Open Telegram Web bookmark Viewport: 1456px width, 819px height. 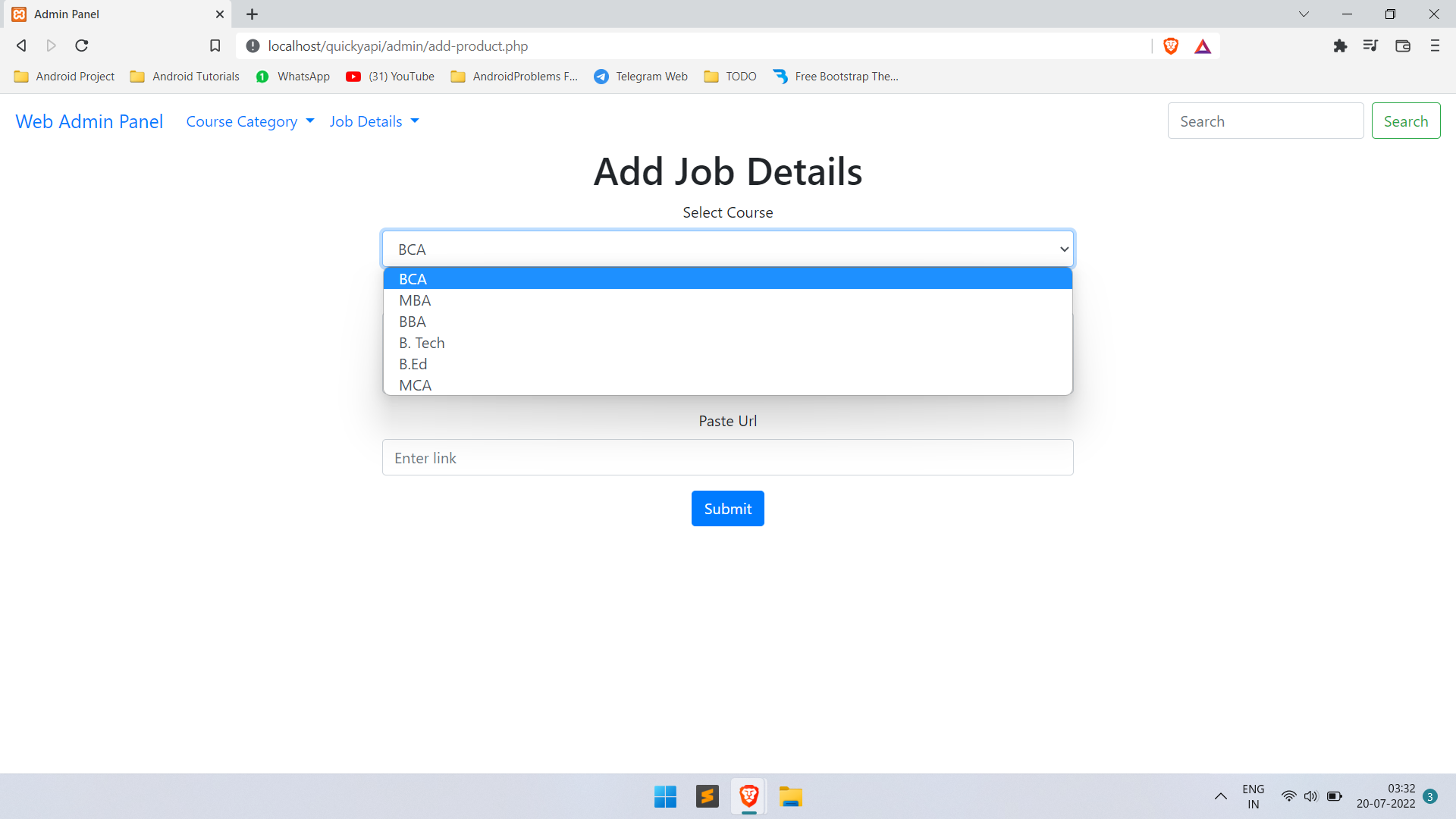[641, 77]
